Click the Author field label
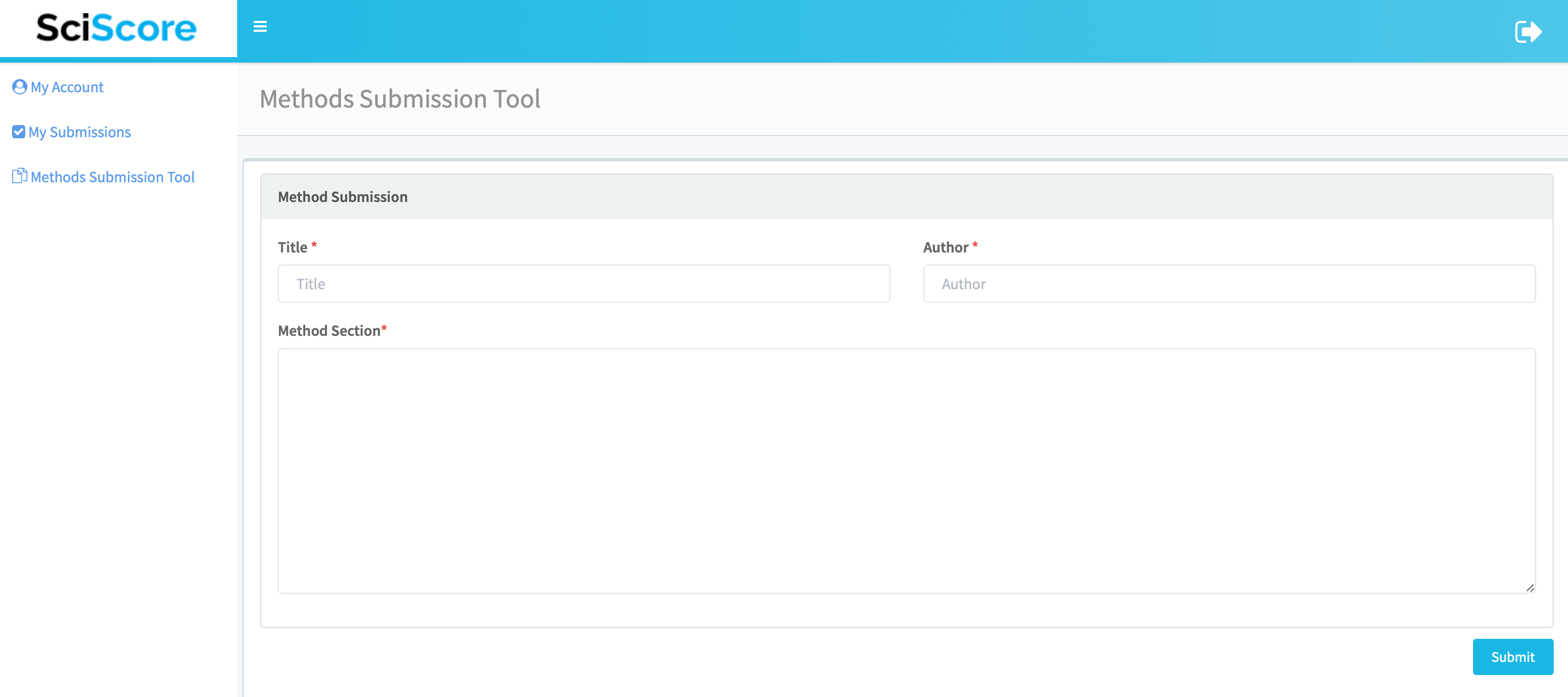The image size is (1568, 697). click(945, 247)
